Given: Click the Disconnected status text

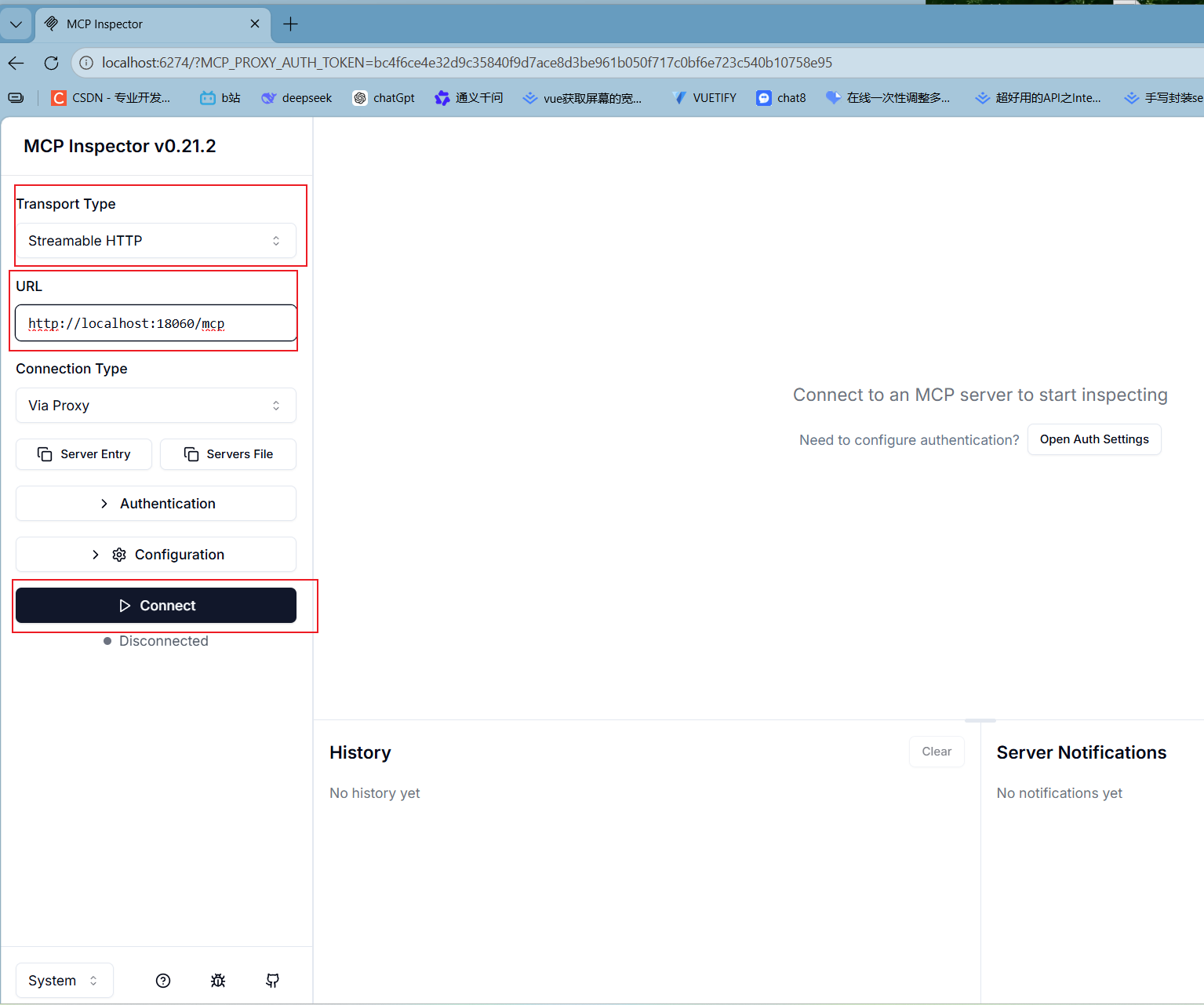Looking at the screenshot, I should tap(164, 641).
